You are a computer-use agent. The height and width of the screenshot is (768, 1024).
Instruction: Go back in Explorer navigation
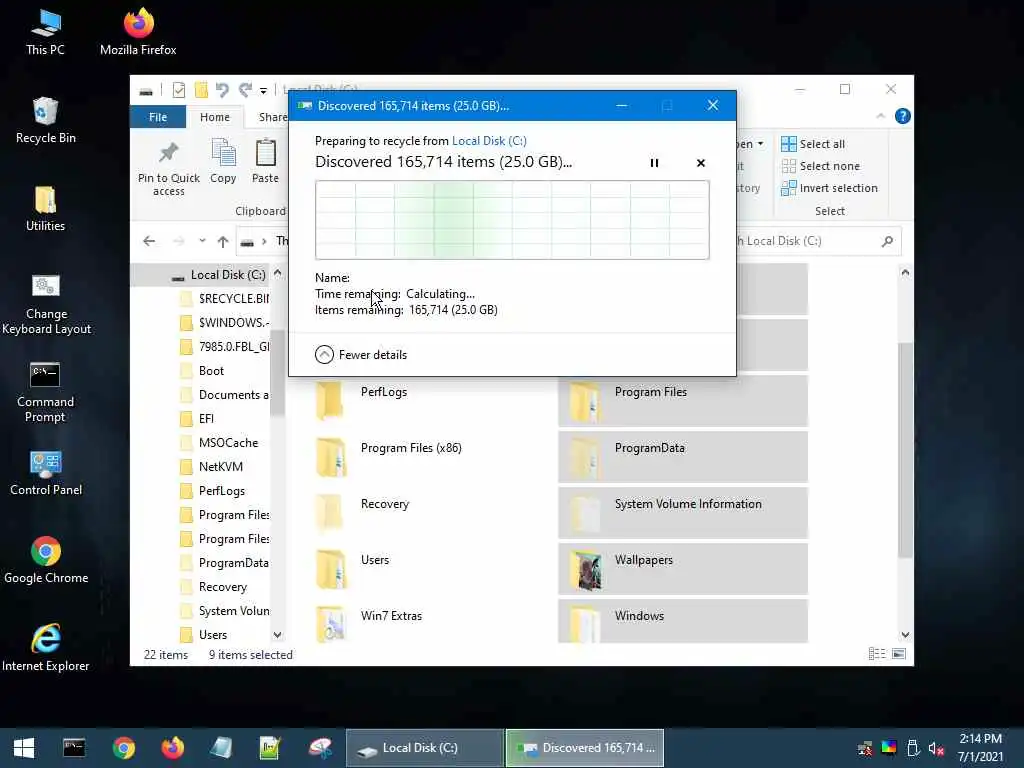tap(149, 241)
